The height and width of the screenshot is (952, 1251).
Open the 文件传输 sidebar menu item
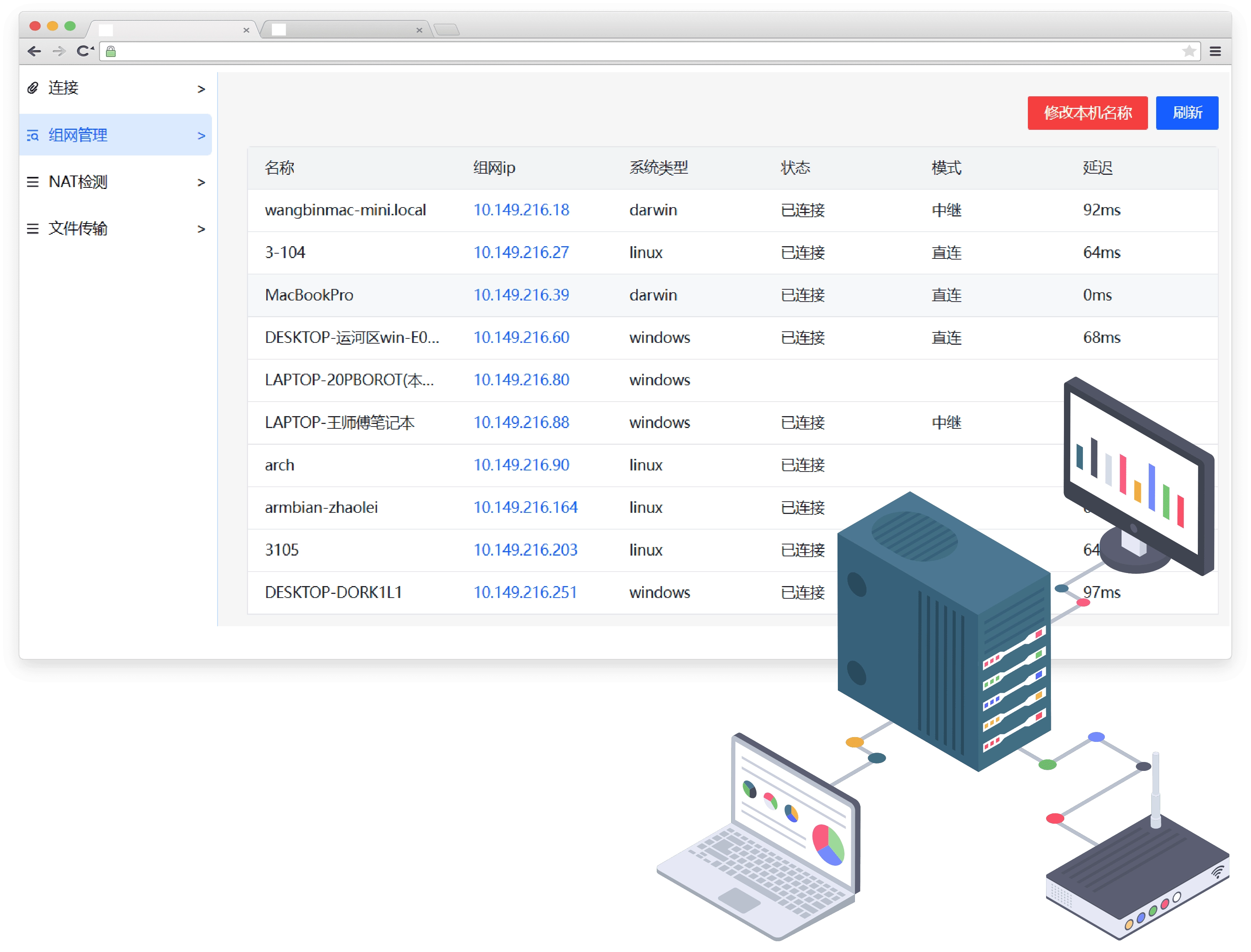(x=78, y=228)
